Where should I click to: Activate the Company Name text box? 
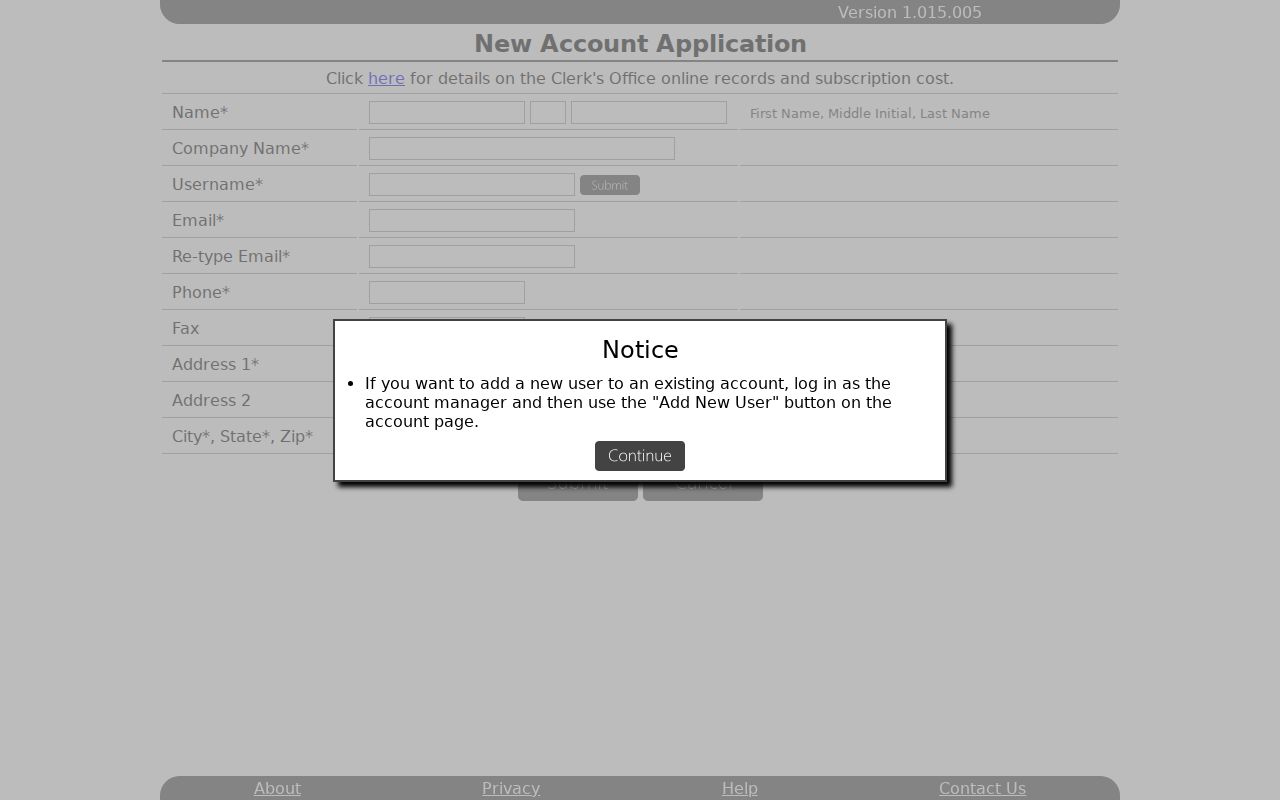click(x=522, y=148)
